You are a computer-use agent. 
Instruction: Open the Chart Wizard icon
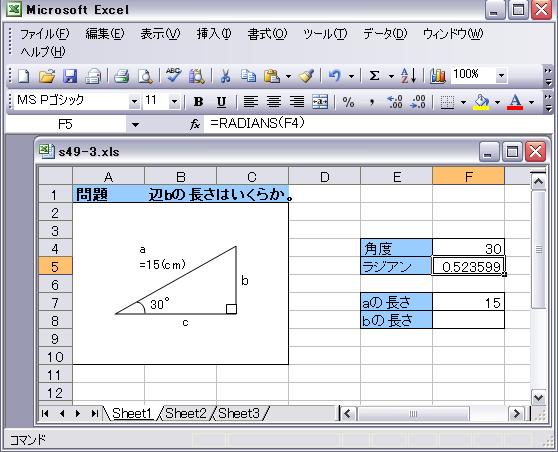[x=438, y=76]
